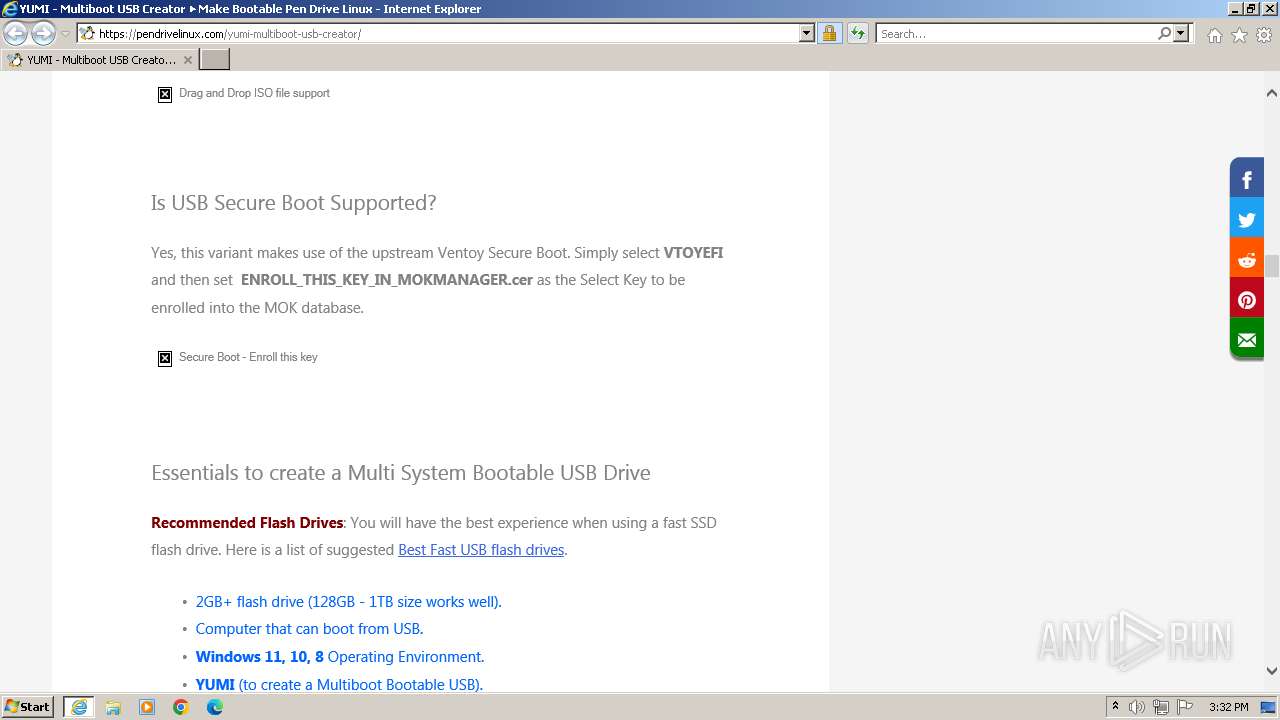
Task: Click the ENROLL_THIS_KEY_IN_MOKMANAGER.cer text
Action: coord(387,280)
